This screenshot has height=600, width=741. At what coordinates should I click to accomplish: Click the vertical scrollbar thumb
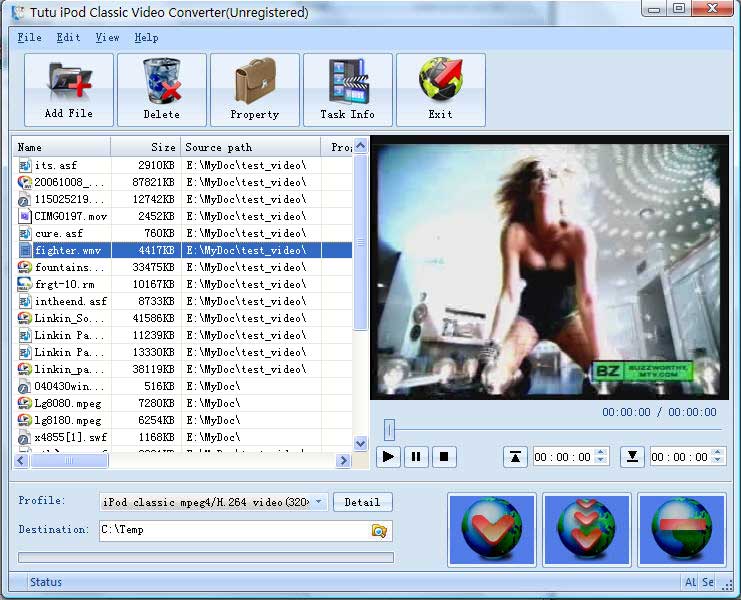click(361, 243)
